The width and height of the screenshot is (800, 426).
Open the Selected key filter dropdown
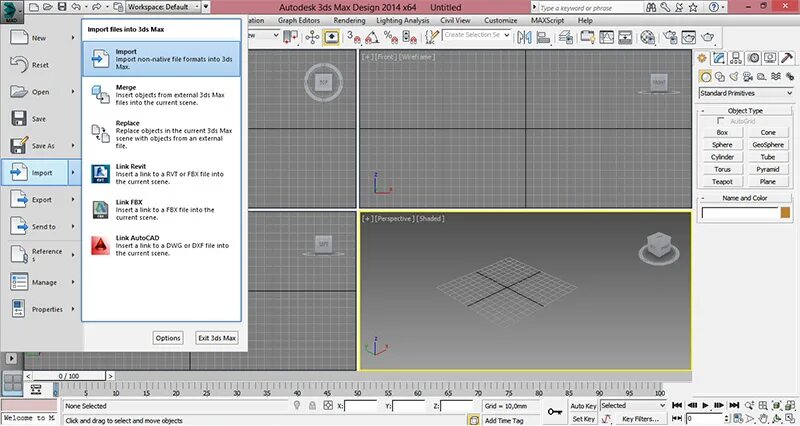(x=633, y=405)
